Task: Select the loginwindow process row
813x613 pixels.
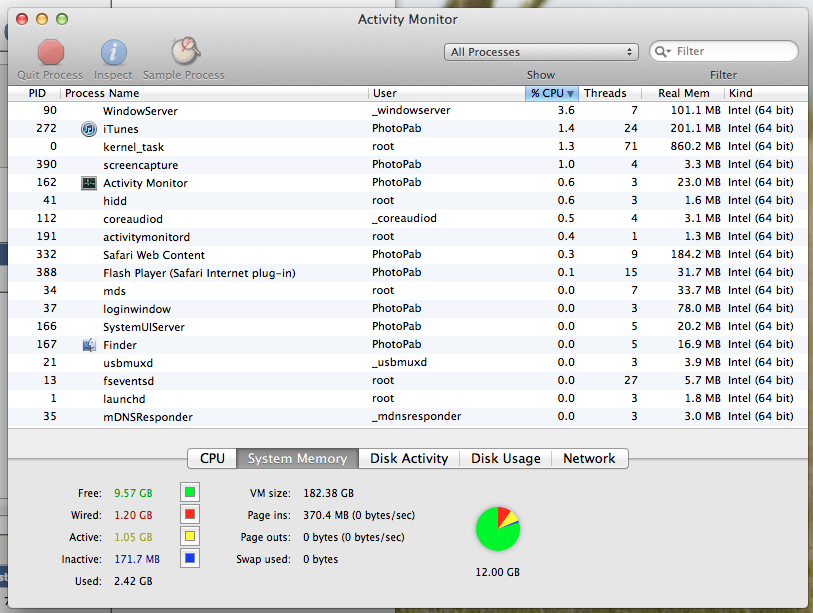Action: tap(408, 309)
